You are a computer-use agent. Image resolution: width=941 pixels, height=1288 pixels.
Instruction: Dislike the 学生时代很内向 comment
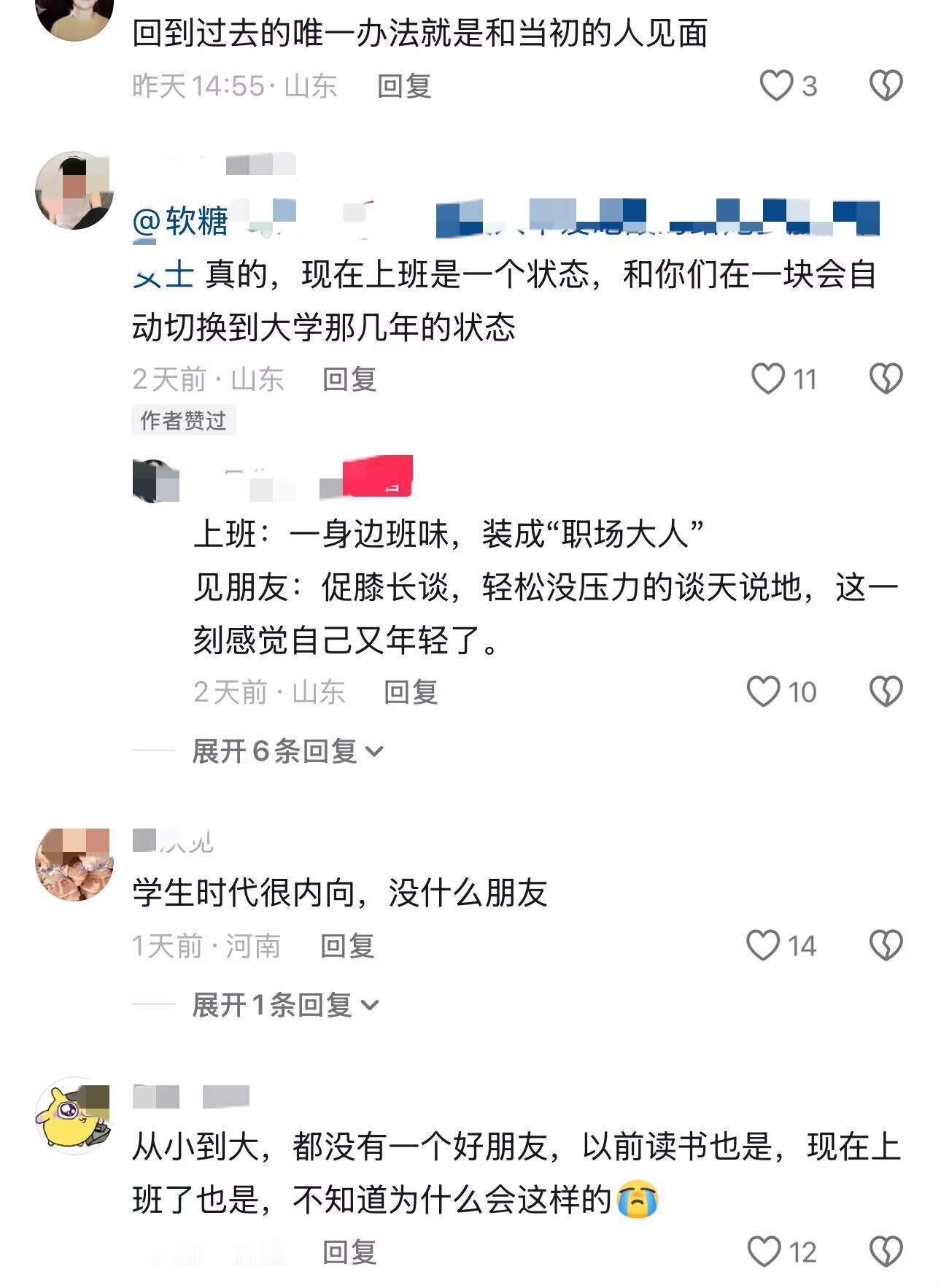tap(886, 945)
